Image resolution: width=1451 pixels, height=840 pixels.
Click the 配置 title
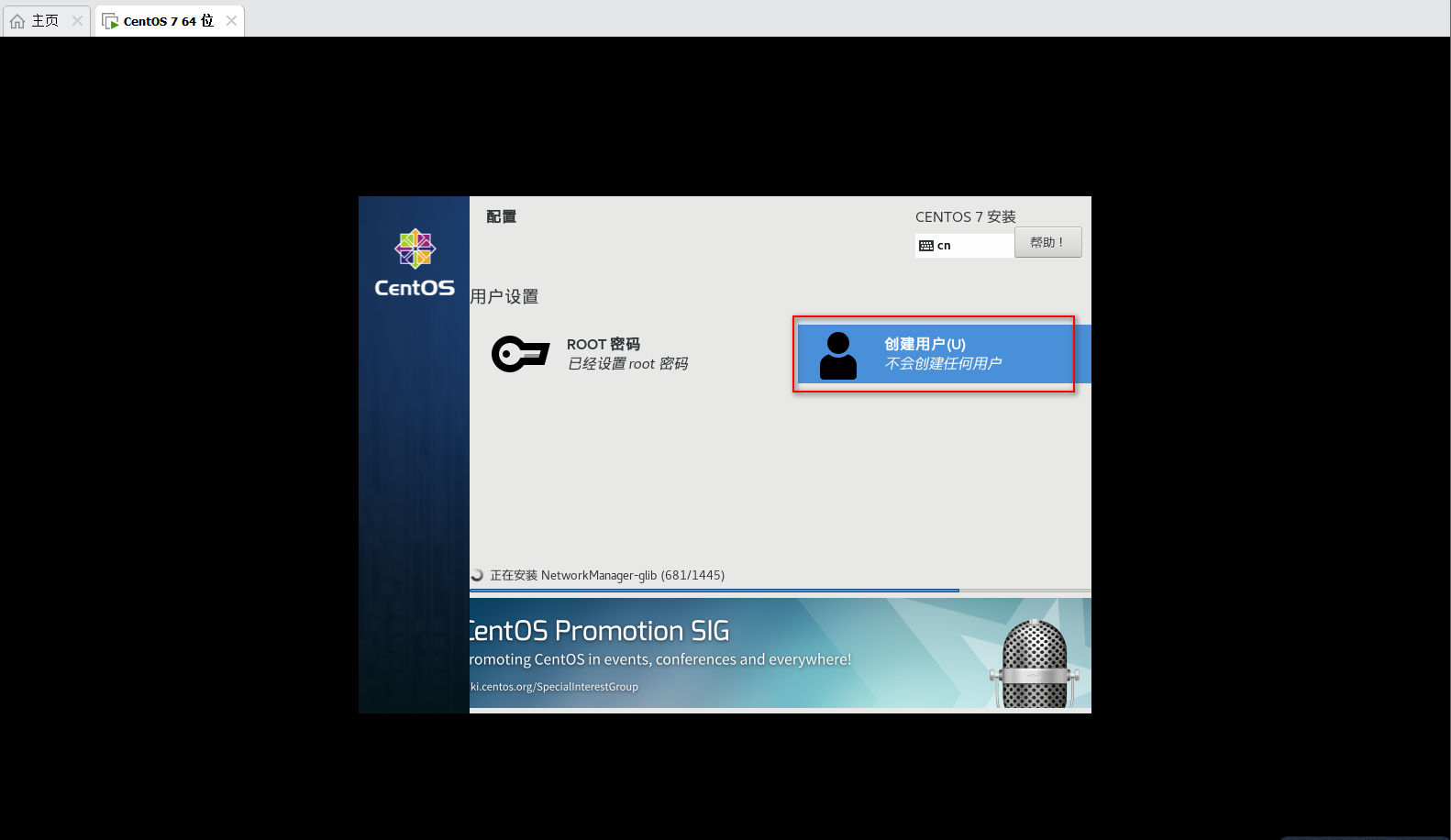(502, 216)
